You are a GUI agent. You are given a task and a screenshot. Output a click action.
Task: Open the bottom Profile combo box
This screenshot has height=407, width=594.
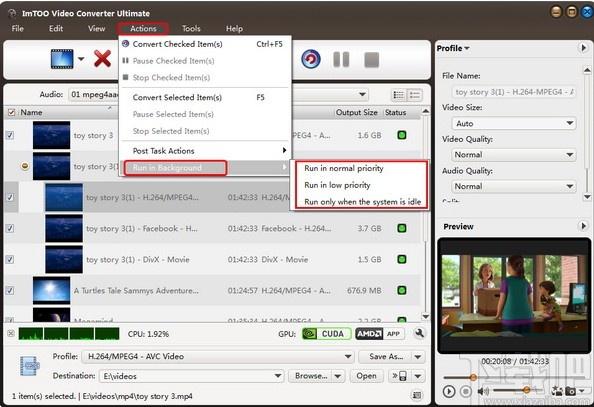pyautogui.click(x=219, y=357)
